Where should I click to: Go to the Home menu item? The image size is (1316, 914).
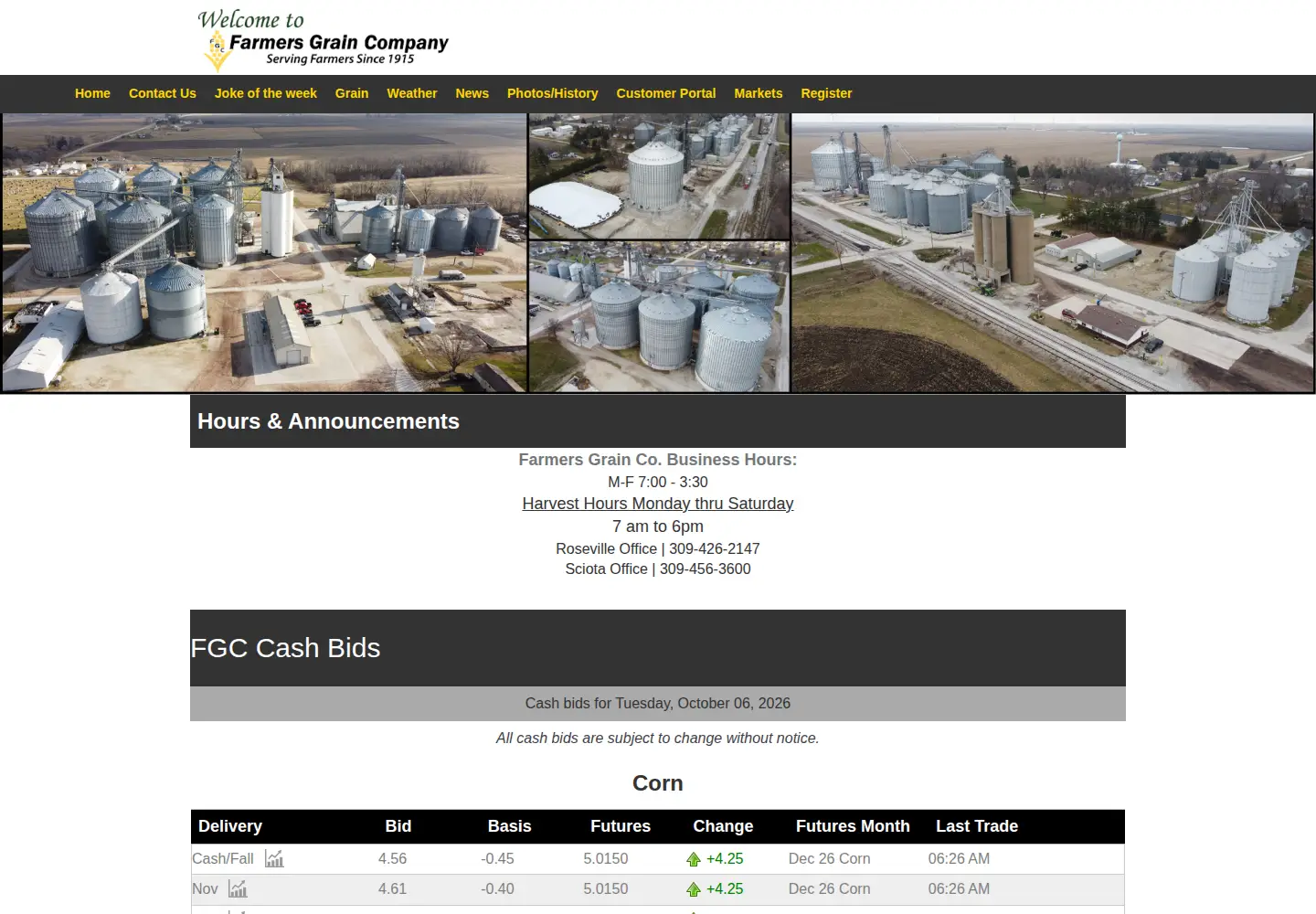[x=92, y=93]
